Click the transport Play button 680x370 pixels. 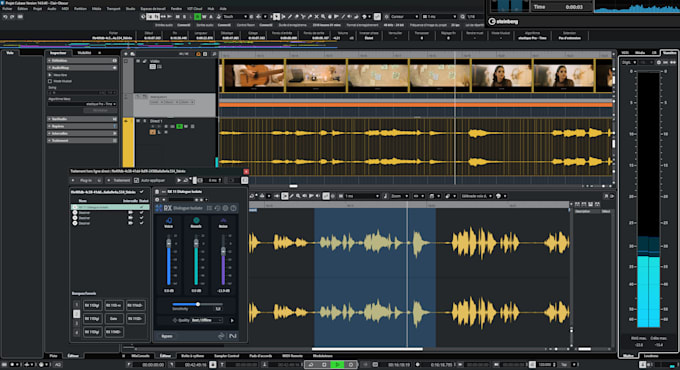point(337,364)
